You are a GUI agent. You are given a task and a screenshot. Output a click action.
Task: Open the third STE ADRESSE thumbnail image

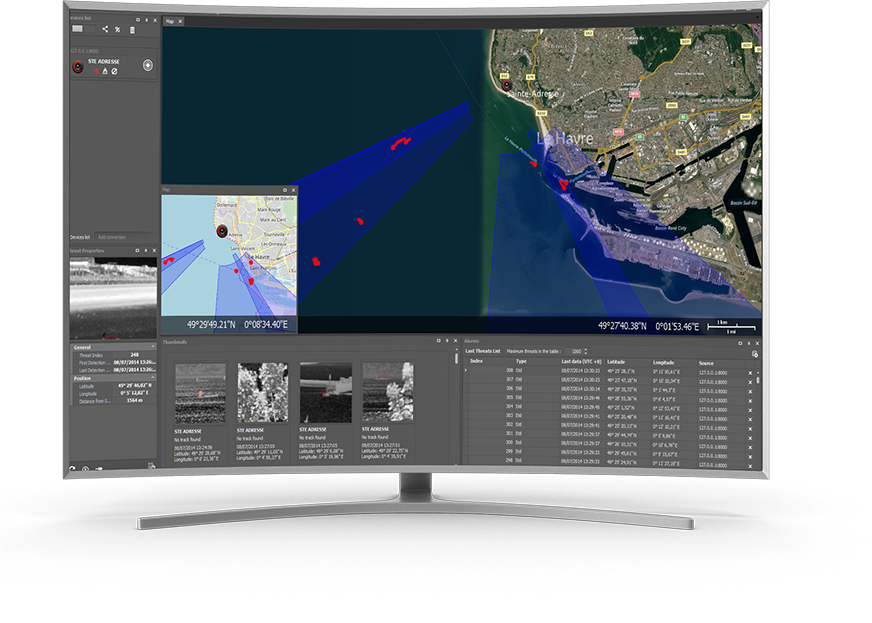point(325,390)
